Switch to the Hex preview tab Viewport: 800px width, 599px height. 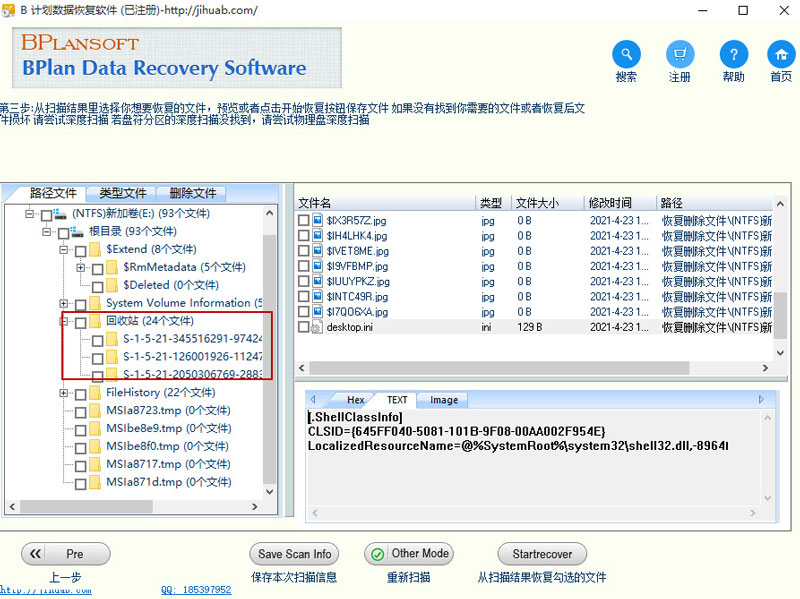coord(355,400)
